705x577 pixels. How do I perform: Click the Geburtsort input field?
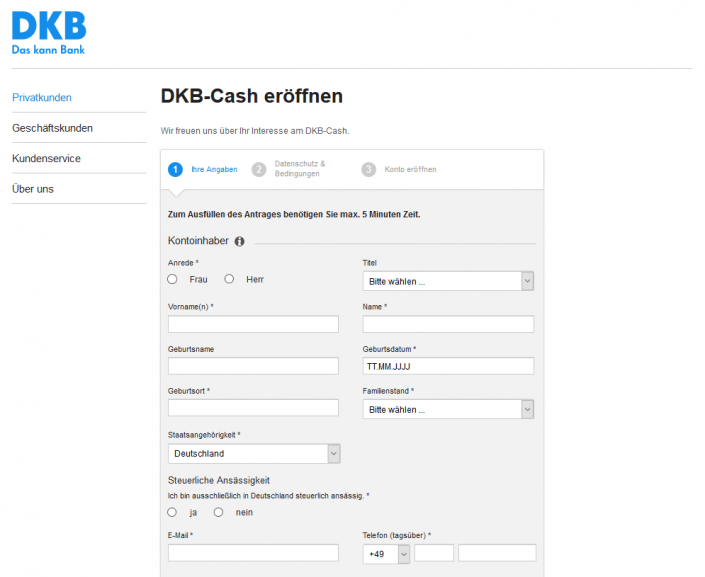click(253, 408)
